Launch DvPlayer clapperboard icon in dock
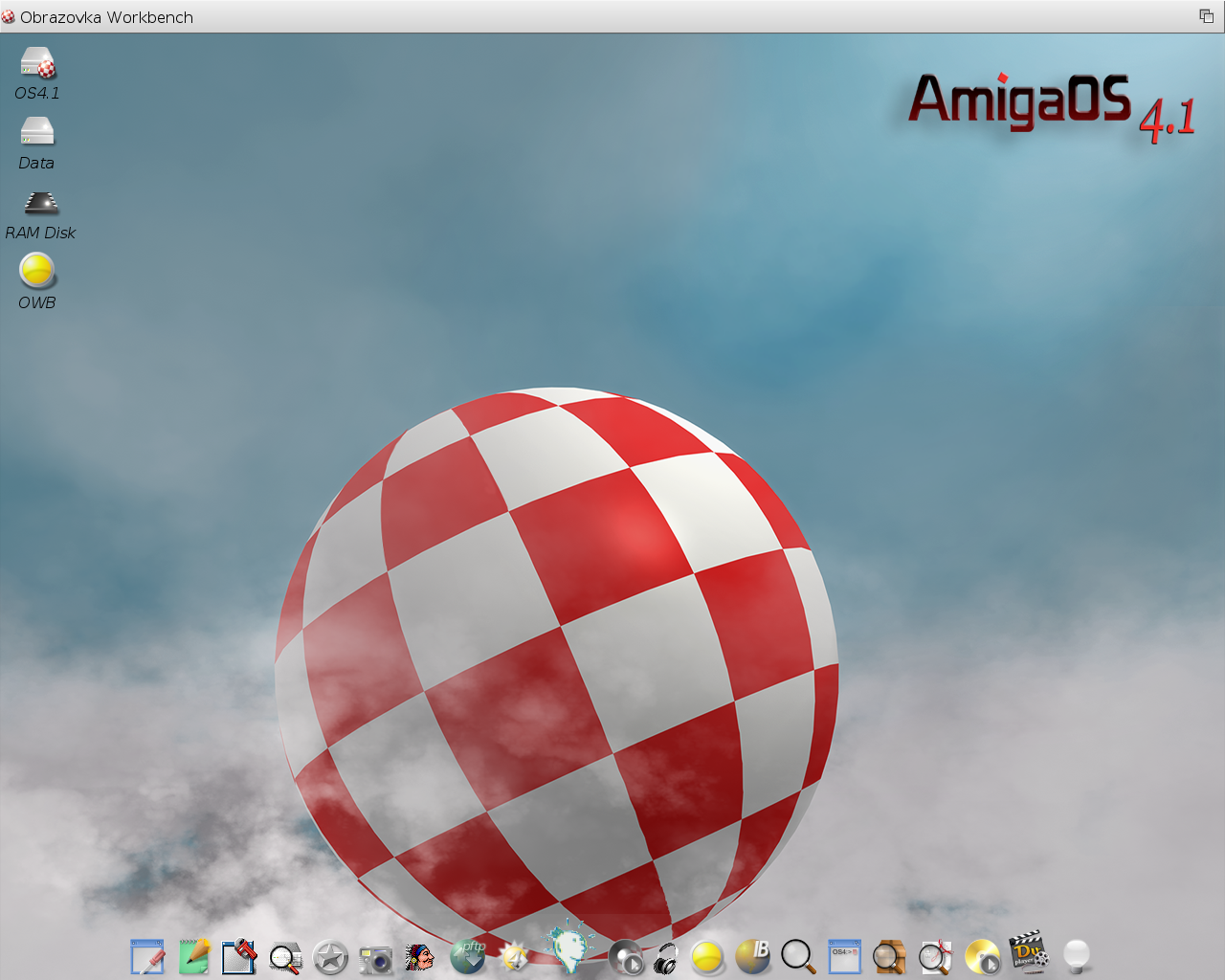This screenshot has height=980, width=1225. click(x=1029, y=953)
